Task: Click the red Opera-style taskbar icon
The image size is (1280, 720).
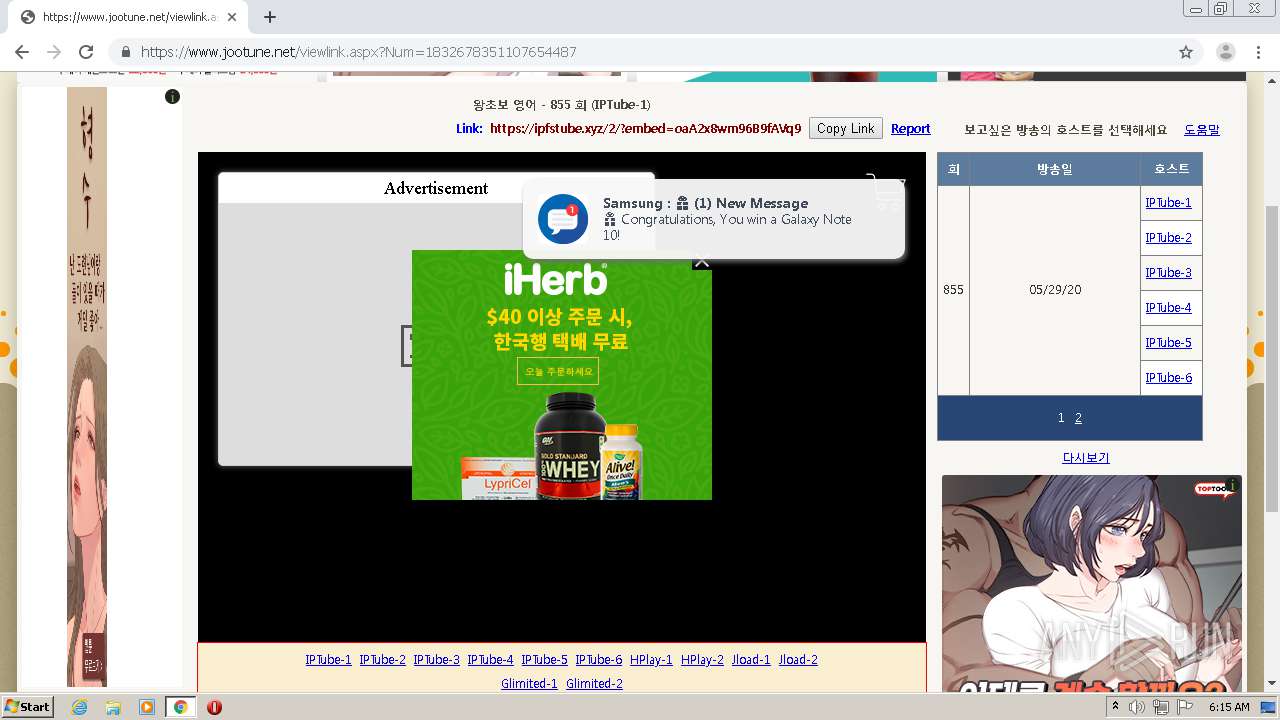Action: [x=214, y=707]
